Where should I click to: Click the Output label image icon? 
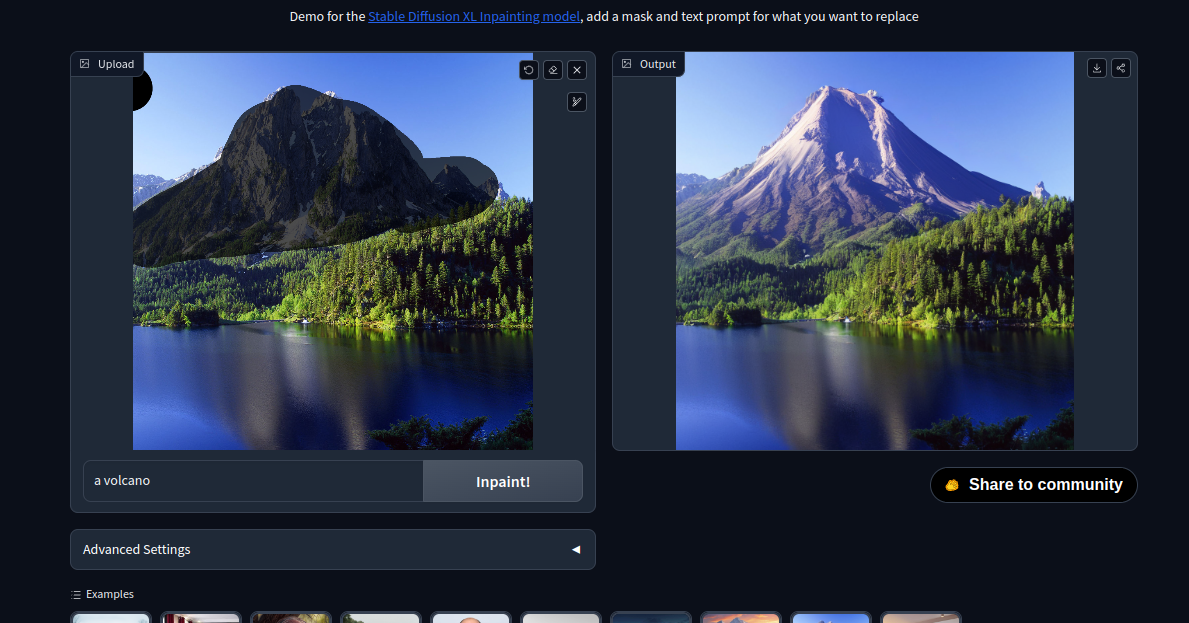627,64
